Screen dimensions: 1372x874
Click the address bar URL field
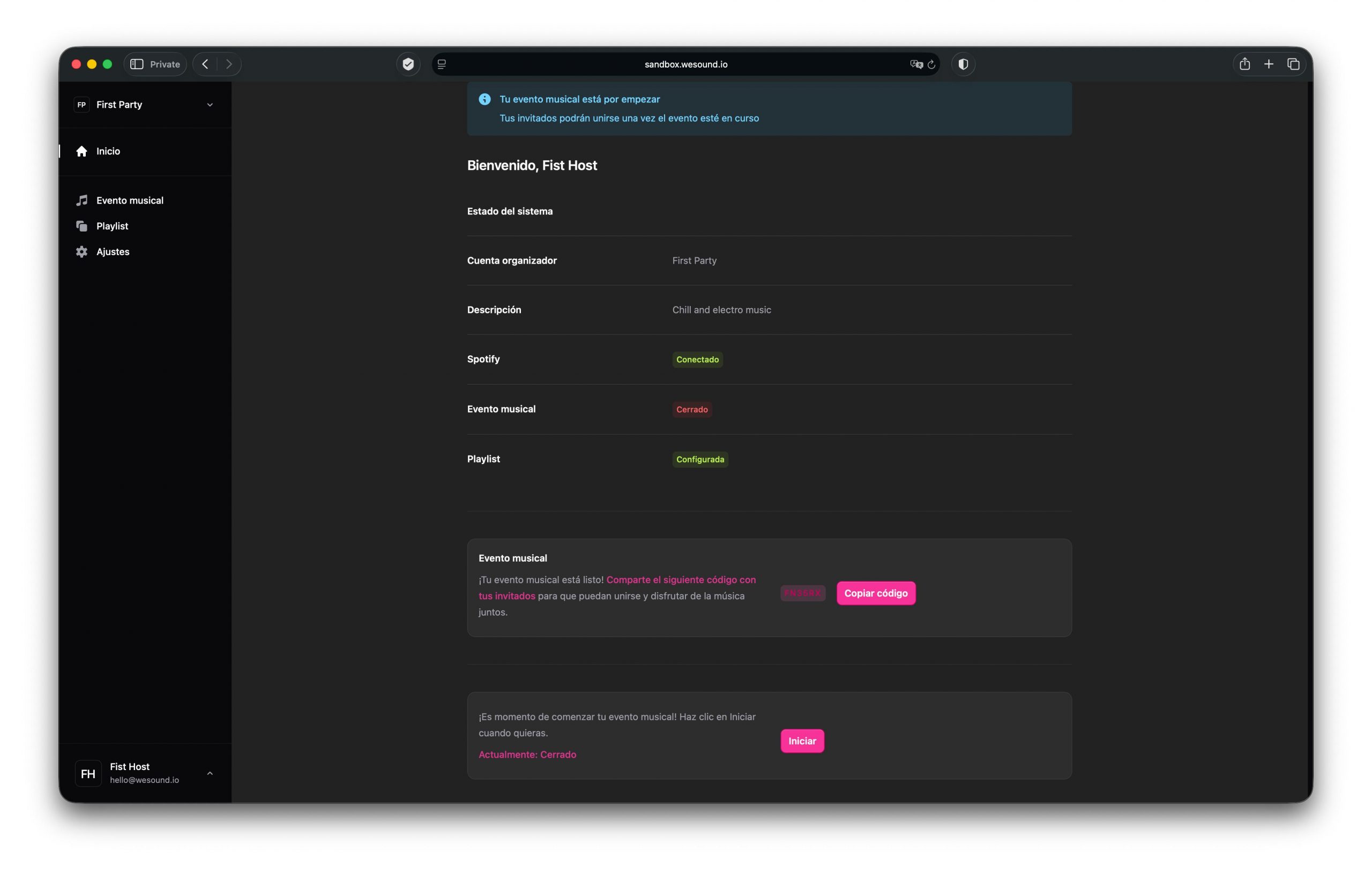click(685, 64)
